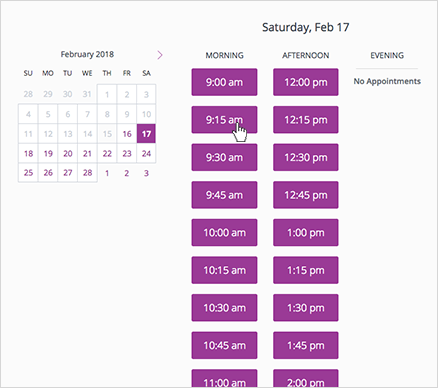This screenshot has width=438, height=388.
Task: Select February 16 on the calendar
Action: coord(127,134)
